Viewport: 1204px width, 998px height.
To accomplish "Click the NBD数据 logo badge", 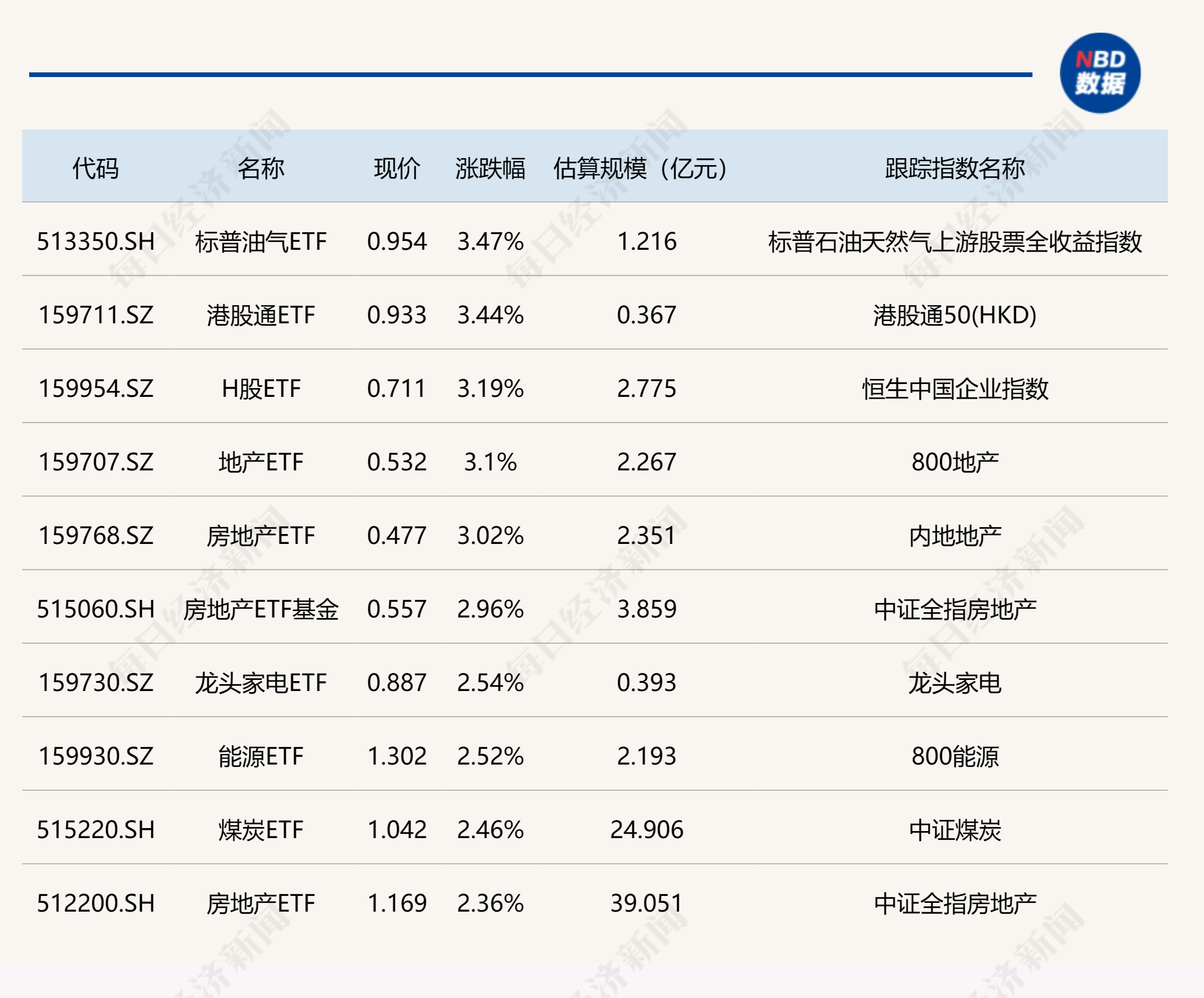I will click(x=1100, y=73).
